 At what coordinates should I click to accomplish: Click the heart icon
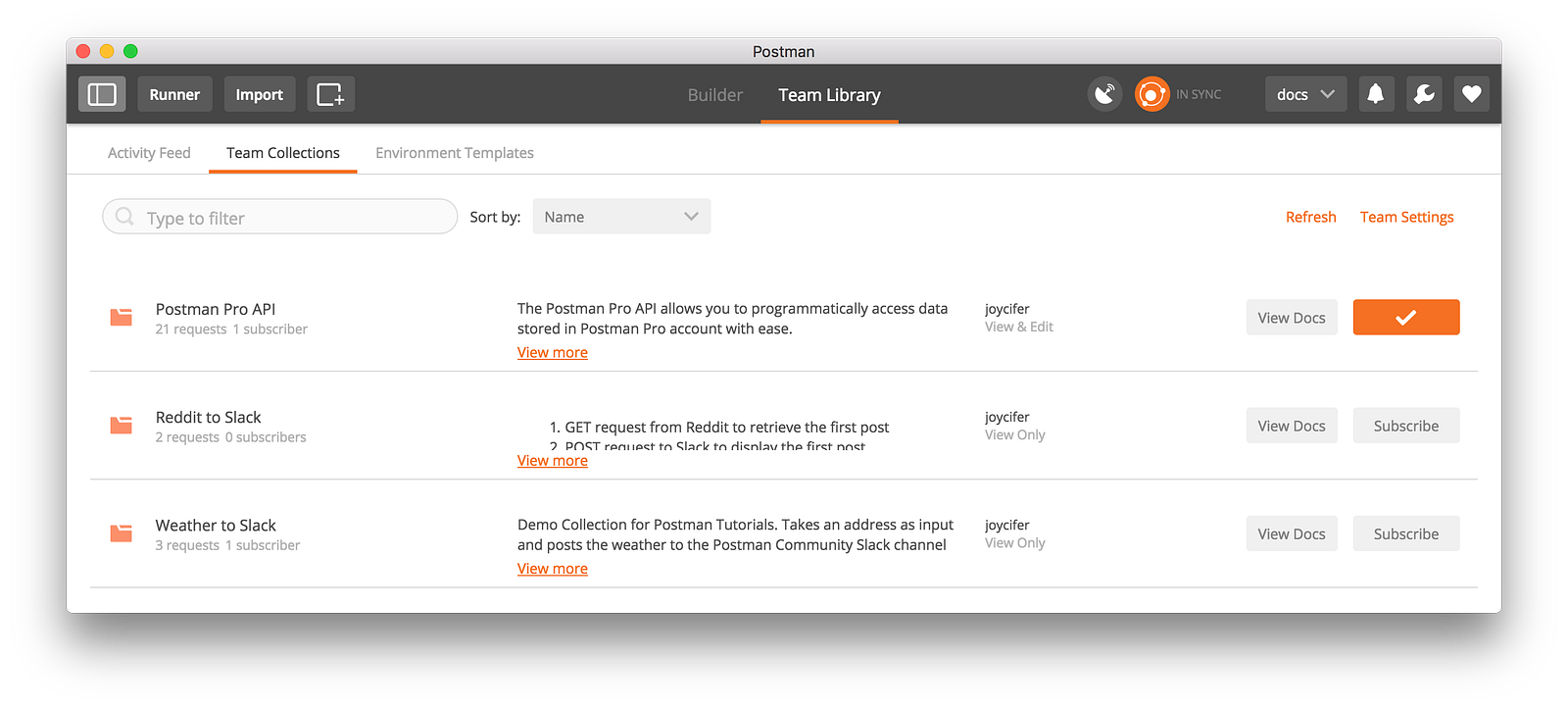pos(1472,94)
